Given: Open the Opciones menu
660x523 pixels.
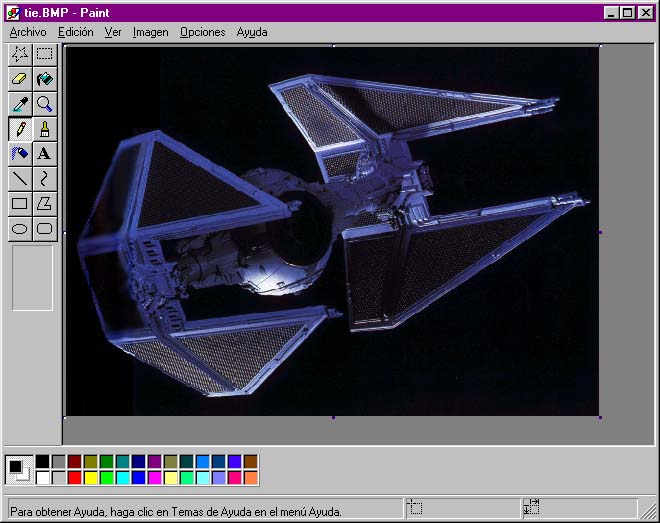Looking at the screenshot, I should (202, 32).
